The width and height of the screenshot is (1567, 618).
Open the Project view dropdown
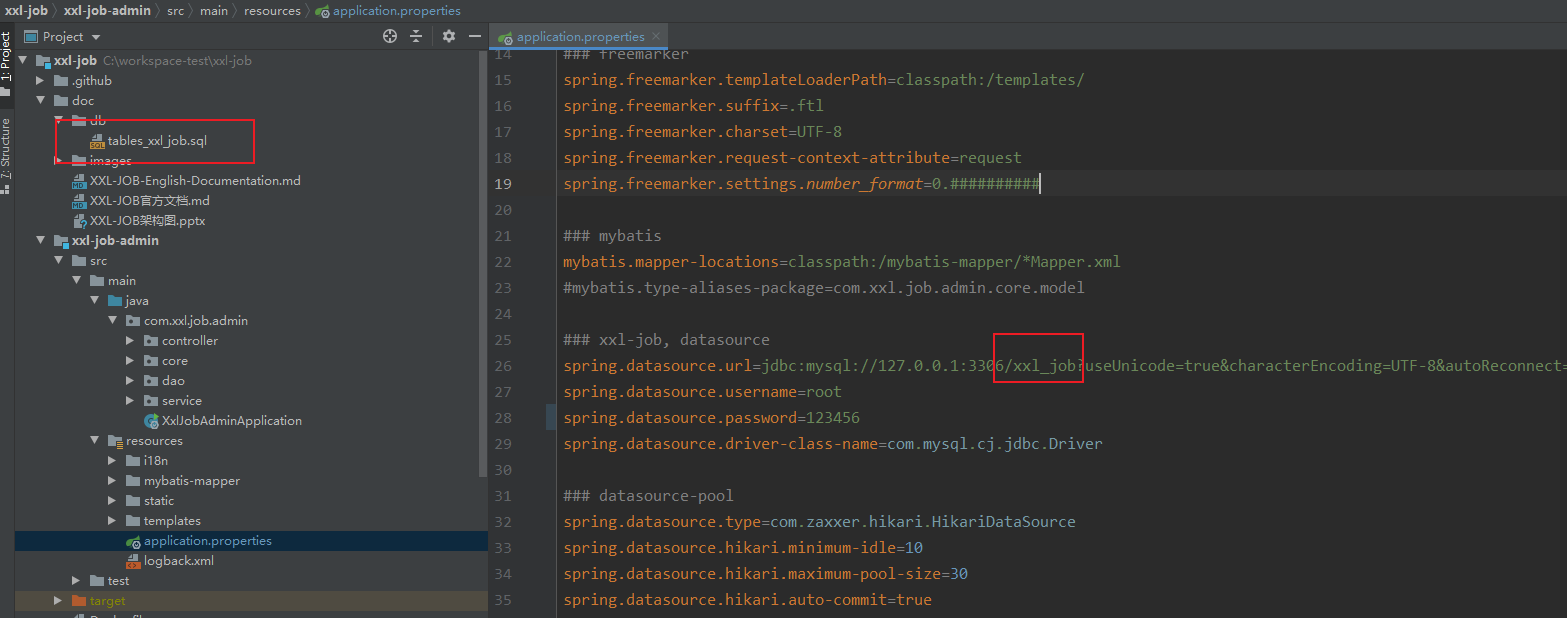[x=95, y=36]
